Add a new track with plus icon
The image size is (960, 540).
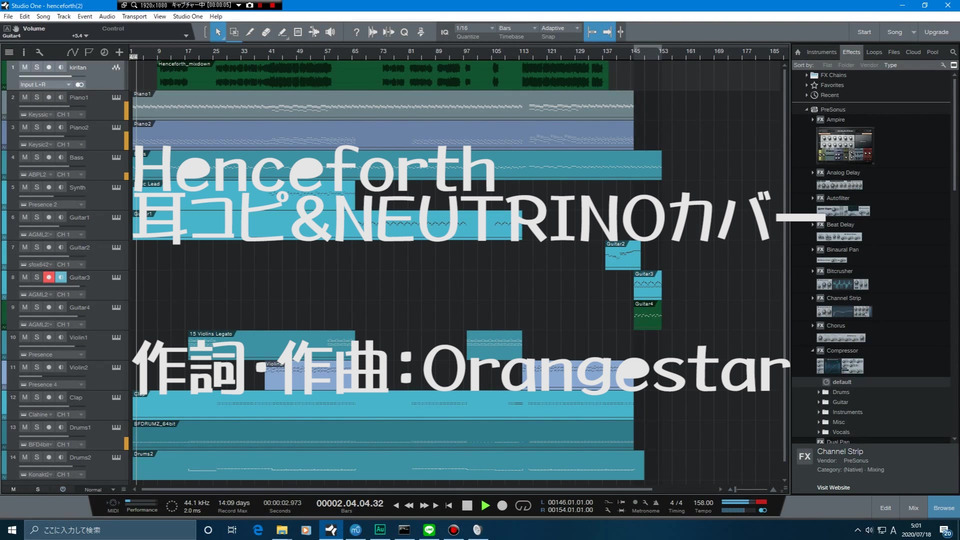119,52
